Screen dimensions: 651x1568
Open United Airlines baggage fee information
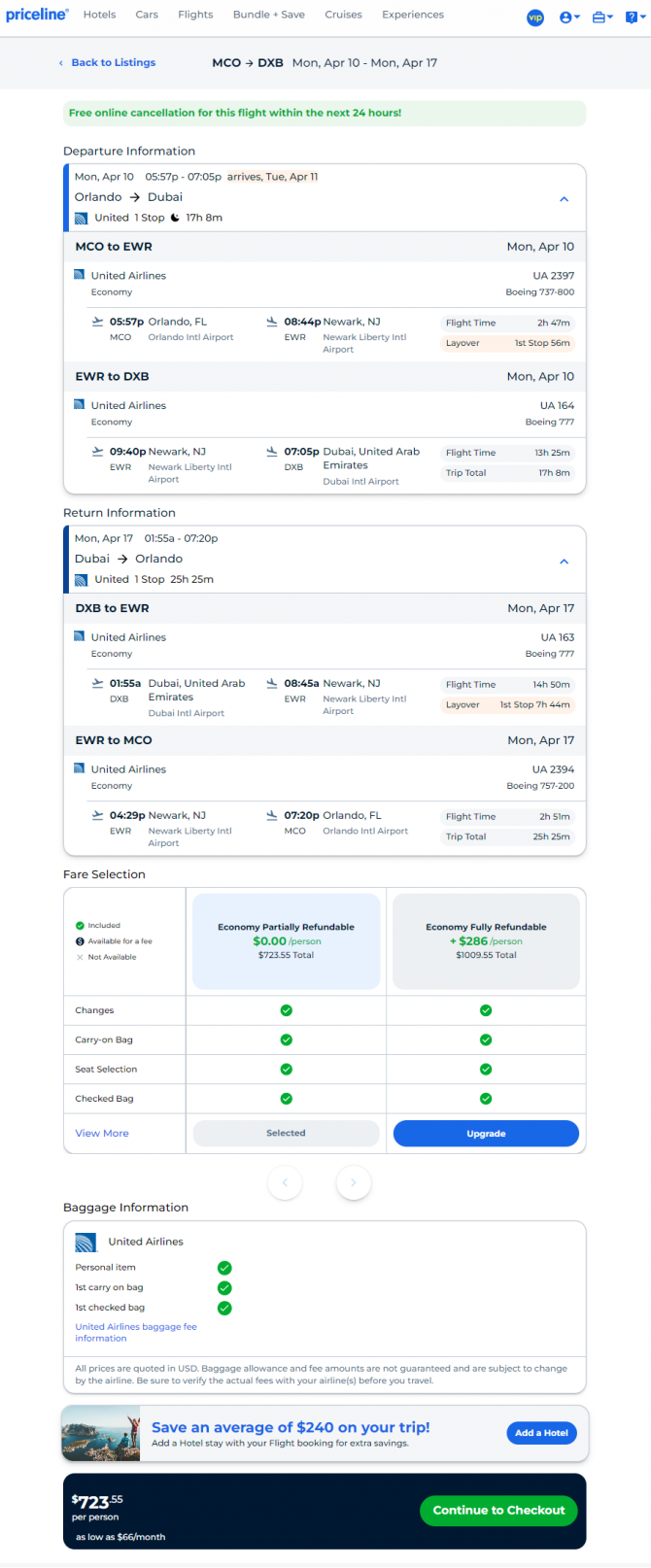(x=136, y=1332)
